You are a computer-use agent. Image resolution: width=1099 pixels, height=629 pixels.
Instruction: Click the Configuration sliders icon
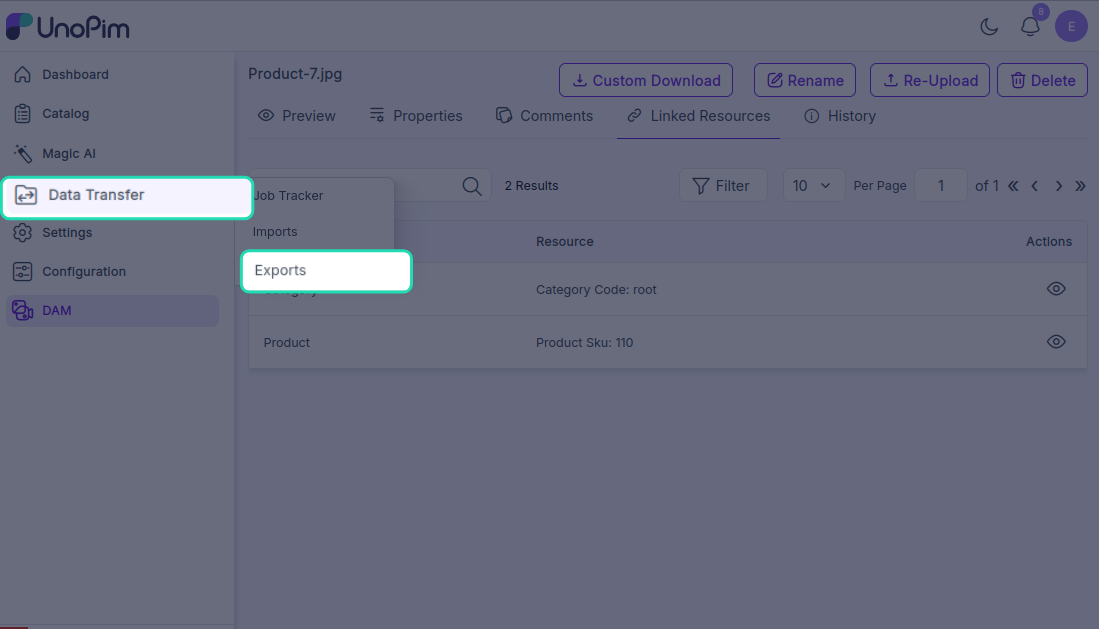tap(22, 271)
